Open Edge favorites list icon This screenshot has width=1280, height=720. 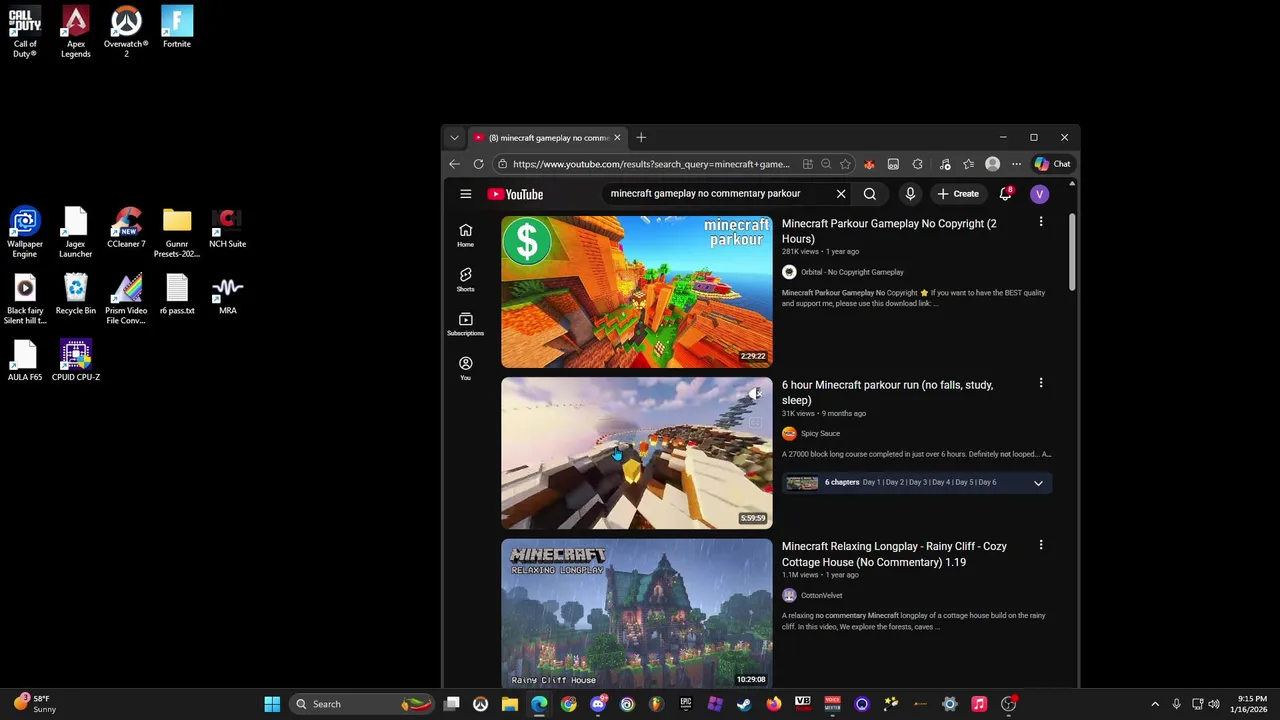tap(968, 164)
